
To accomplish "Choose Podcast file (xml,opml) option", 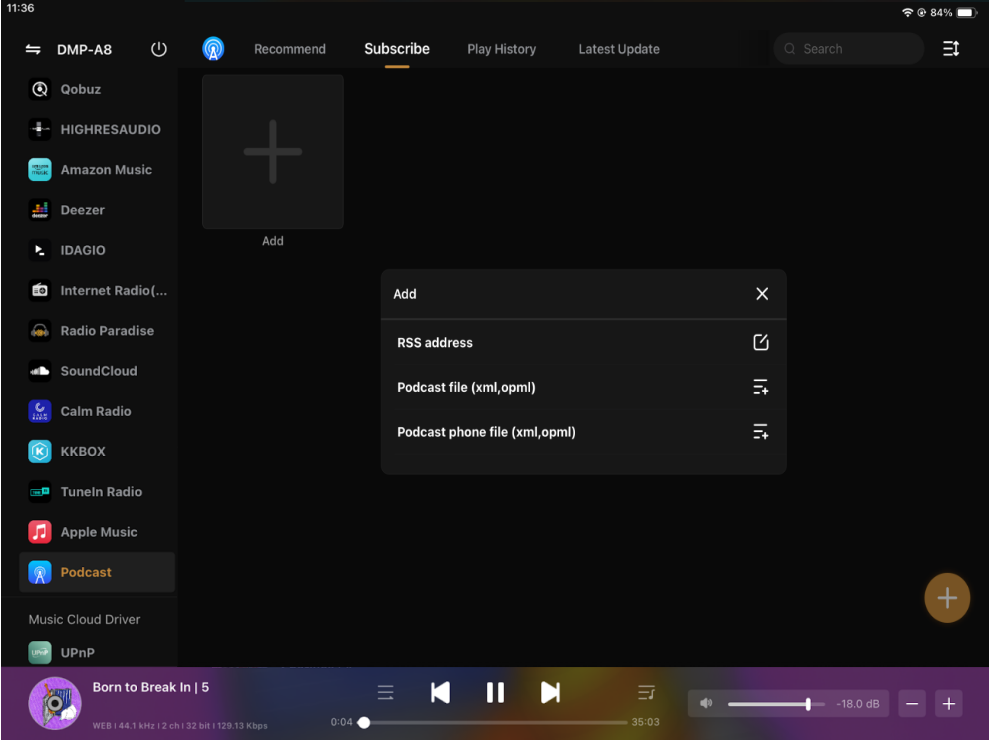I will point(583,387).
